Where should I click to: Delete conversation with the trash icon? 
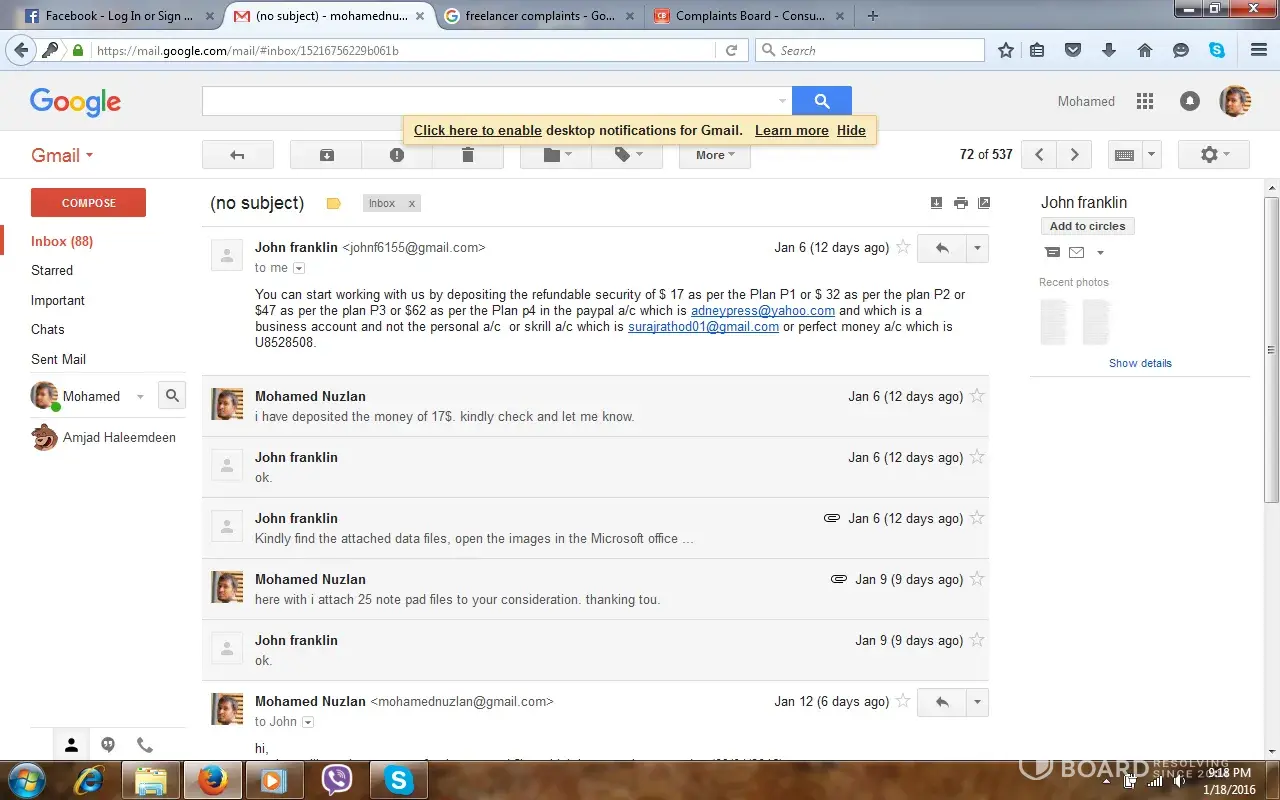click(467, 155)
